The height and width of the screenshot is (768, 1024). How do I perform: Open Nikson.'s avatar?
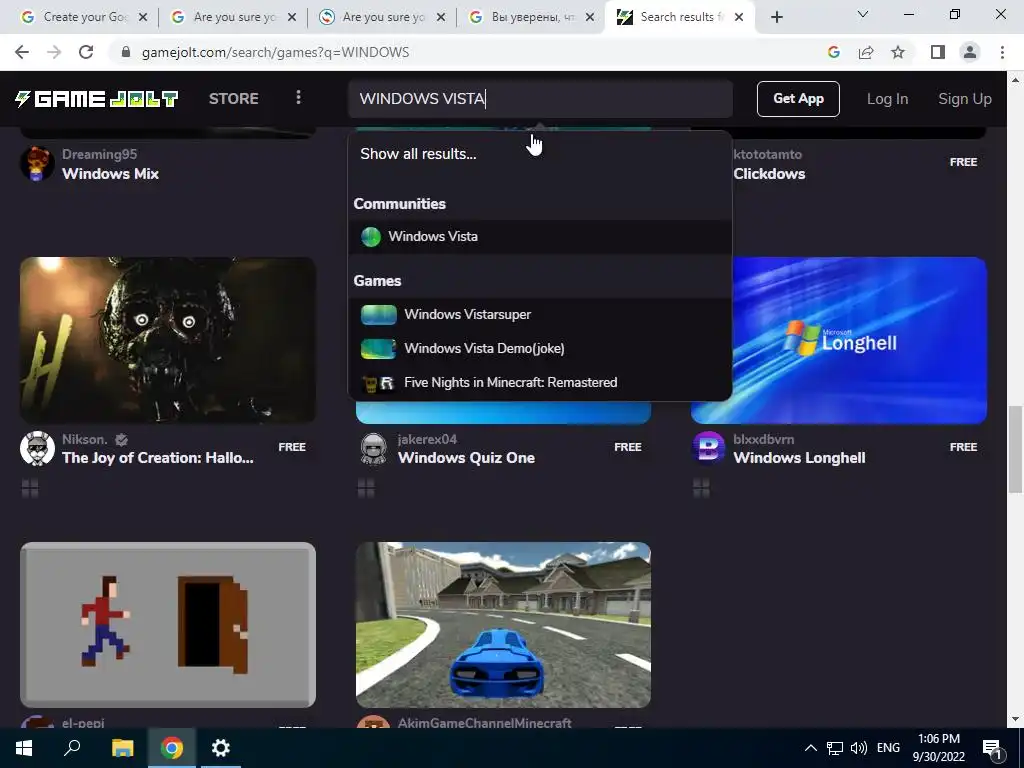[x=37, y=448]
